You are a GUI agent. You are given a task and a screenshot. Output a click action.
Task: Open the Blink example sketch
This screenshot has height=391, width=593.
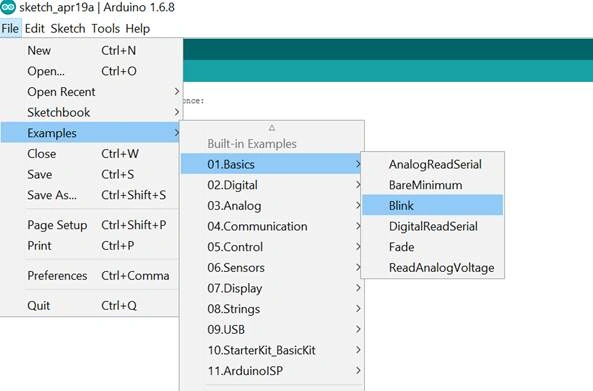(433, 205)
